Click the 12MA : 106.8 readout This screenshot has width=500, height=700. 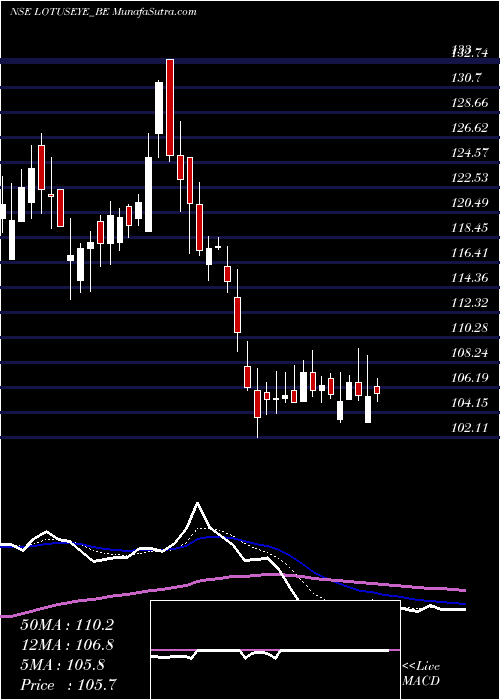coord(67,645)
